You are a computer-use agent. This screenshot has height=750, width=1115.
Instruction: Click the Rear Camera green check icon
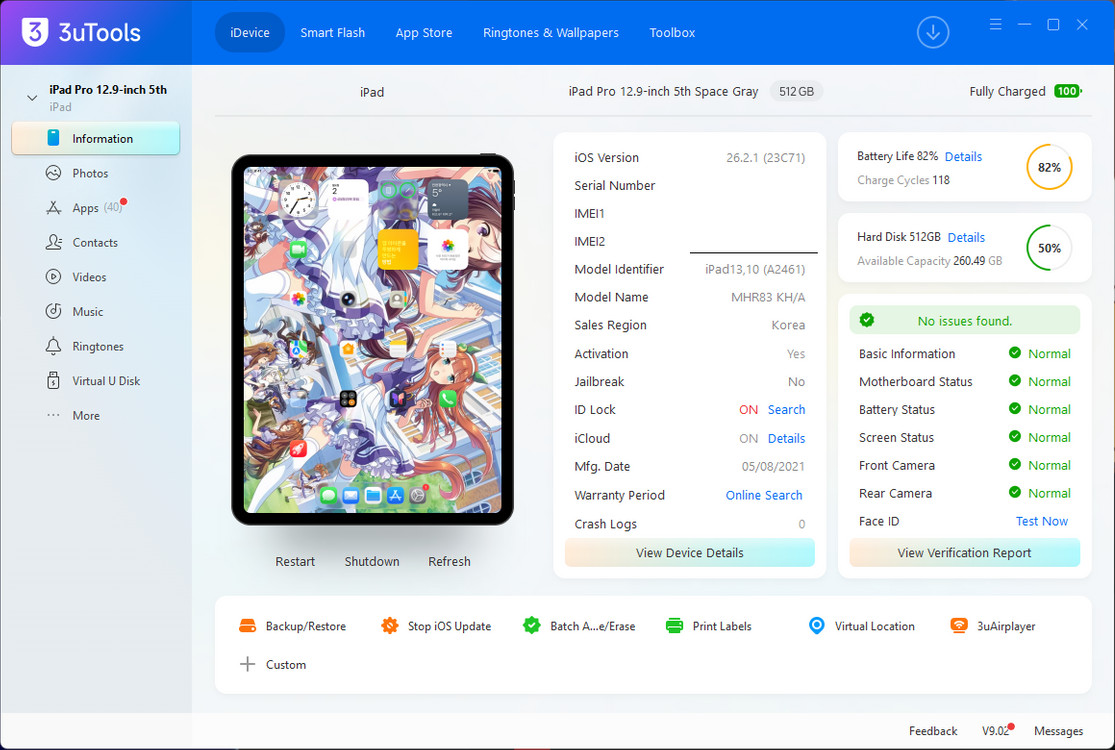pyautogui.click(x=1015, y=492)
